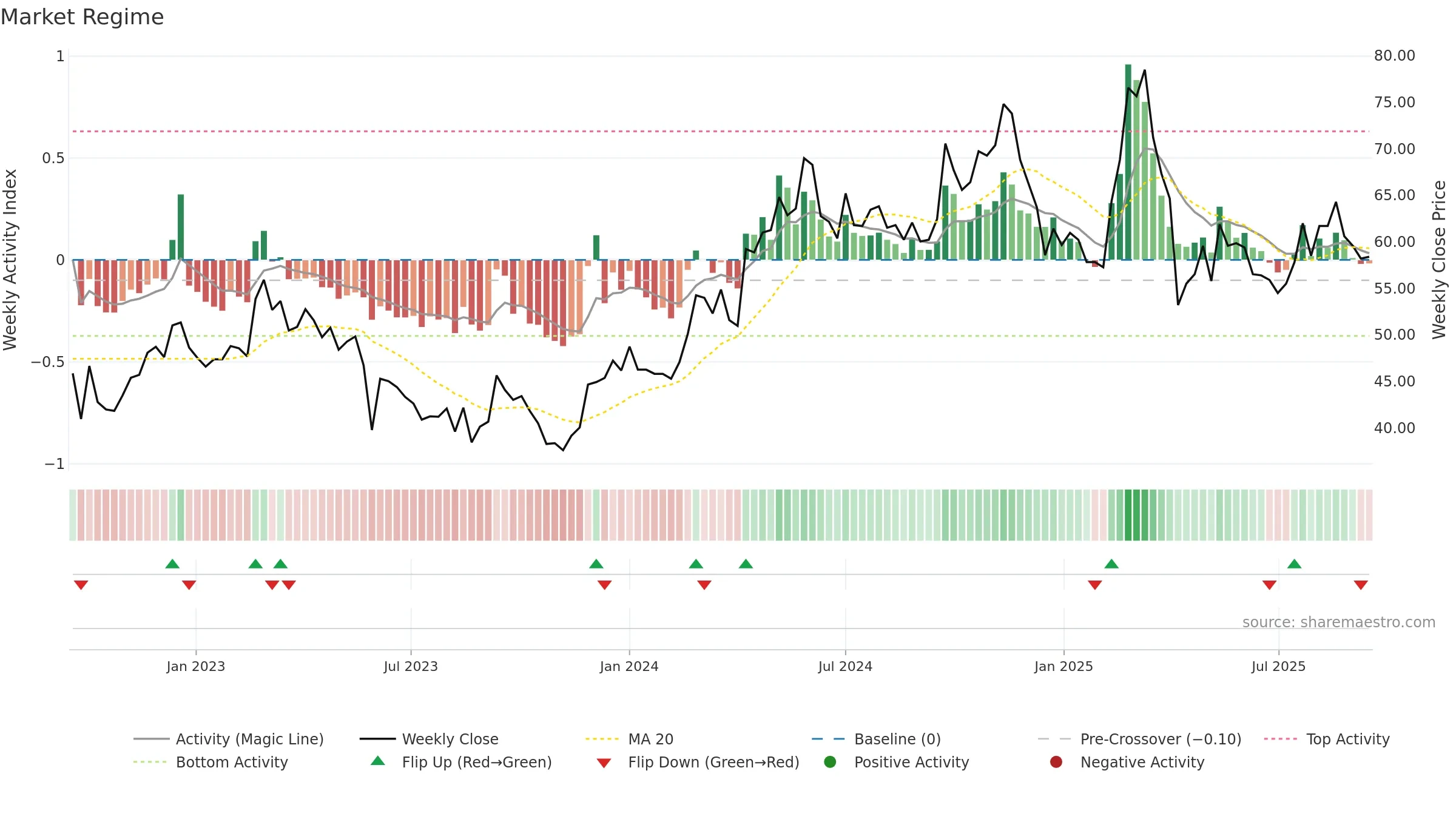Click the Weekly Close Price axis title
The image size is (1456, 819).
point(1439,260)
